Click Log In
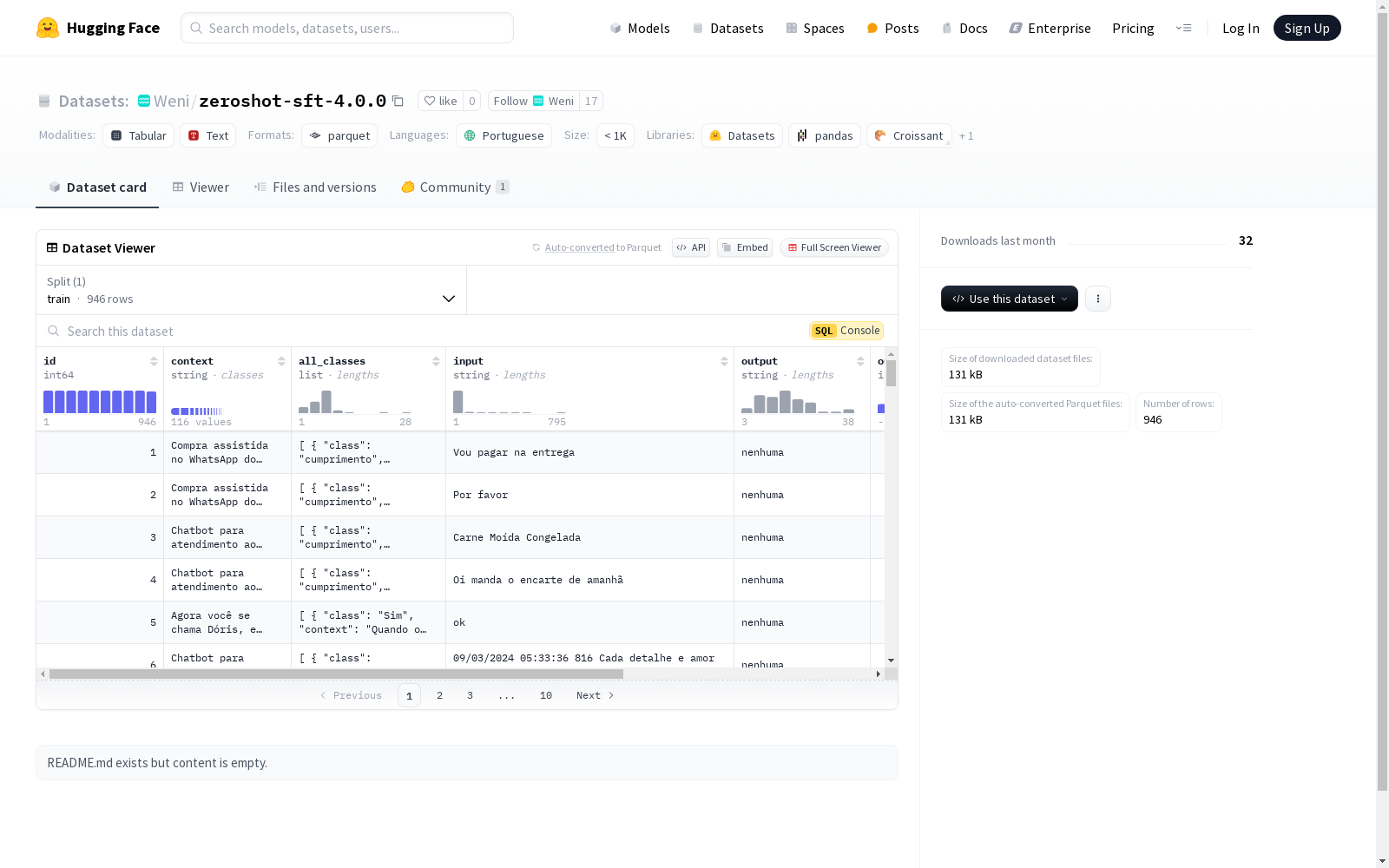This screenshot has width=1389, height=868. click(1241, 28)
